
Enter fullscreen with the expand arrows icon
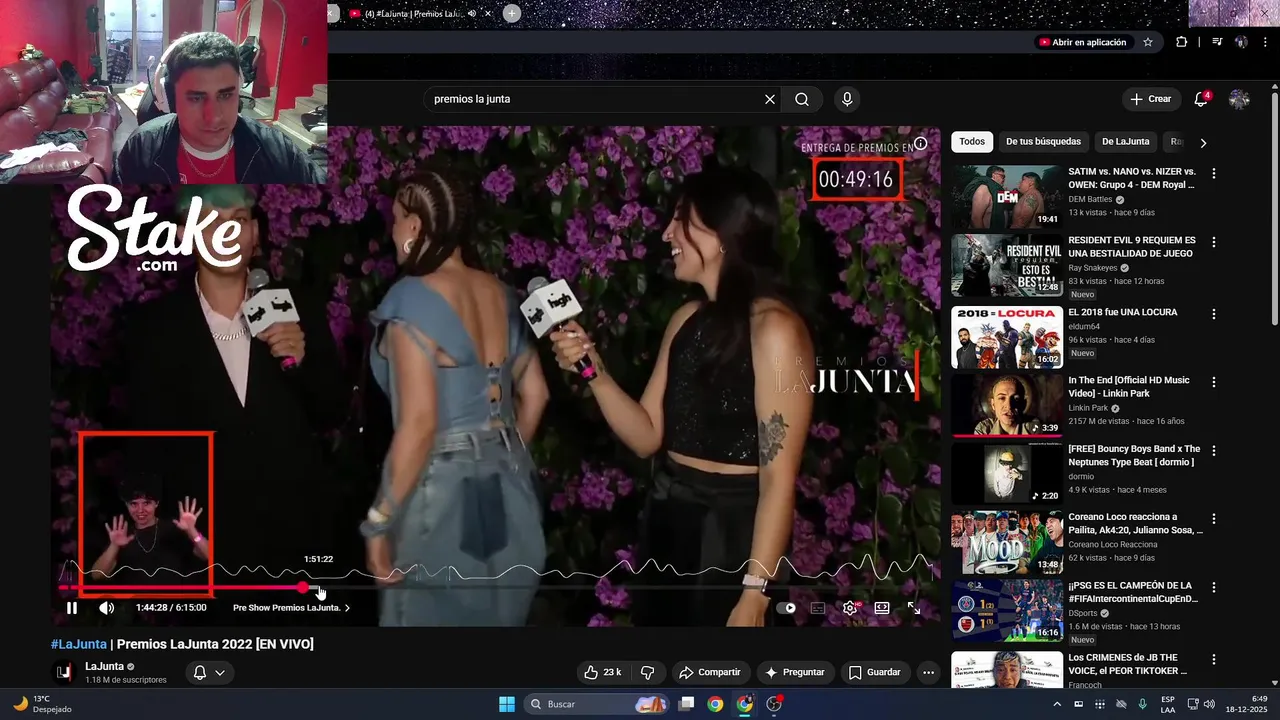click(914, 608)
